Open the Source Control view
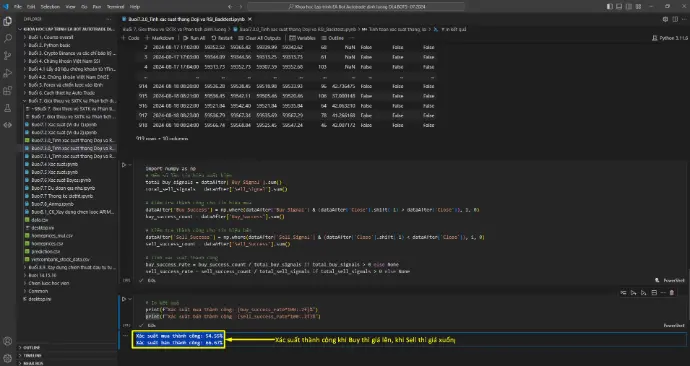690x366 pixels. coord(7,56)
